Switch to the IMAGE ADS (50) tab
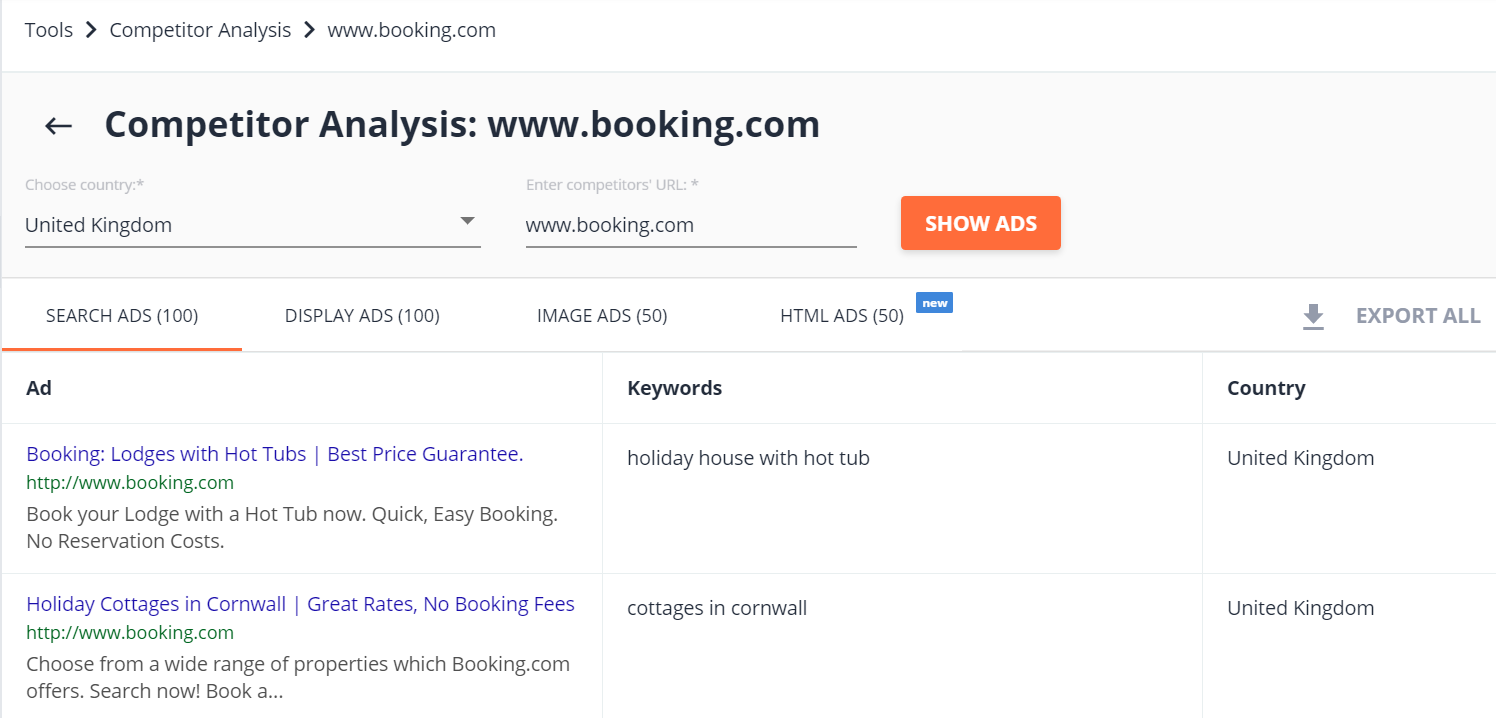1496x718 pixels. [602, 316]
